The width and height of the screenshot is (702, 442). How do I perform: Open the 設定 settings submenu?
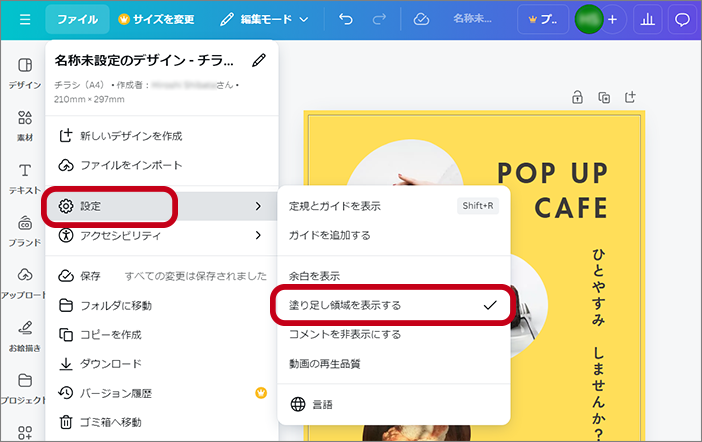[x=162, y=206]
